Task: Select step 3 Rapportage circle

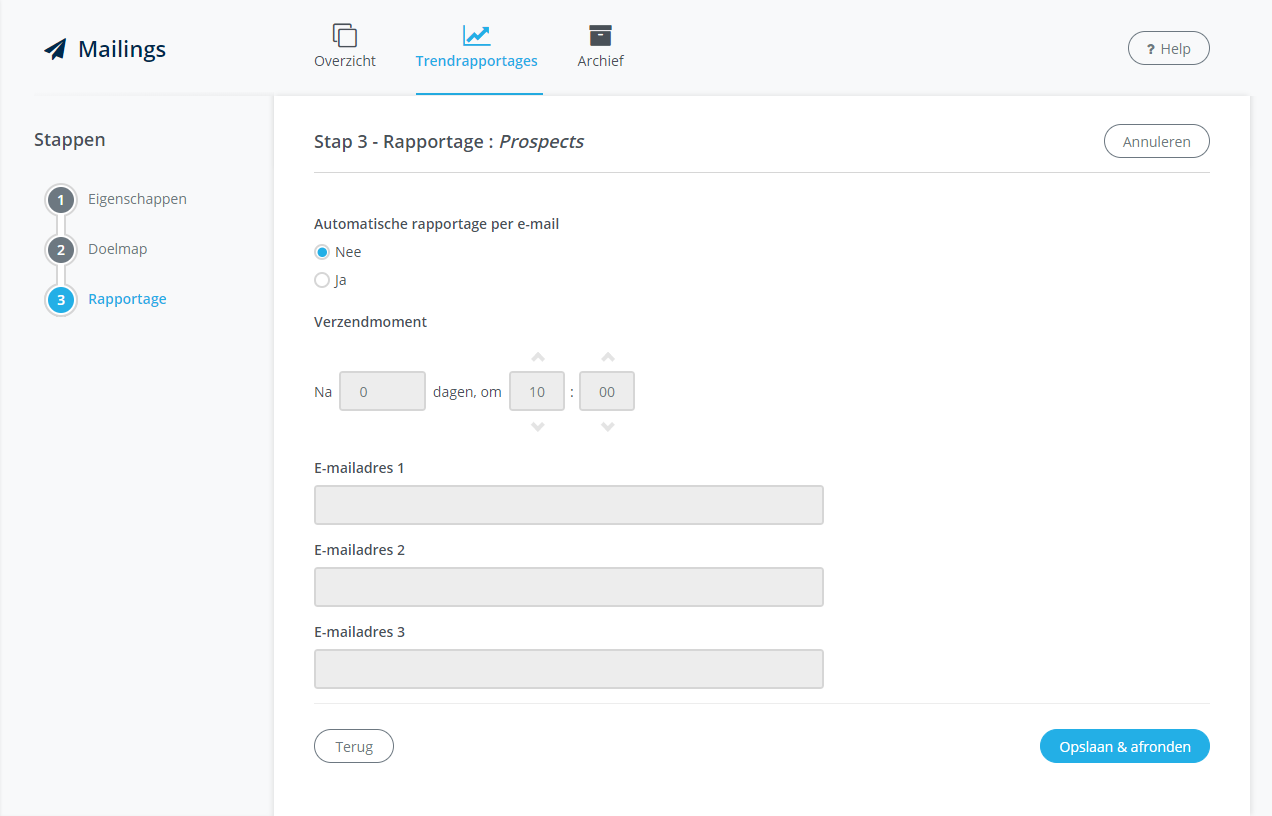Action: [60, 299]
